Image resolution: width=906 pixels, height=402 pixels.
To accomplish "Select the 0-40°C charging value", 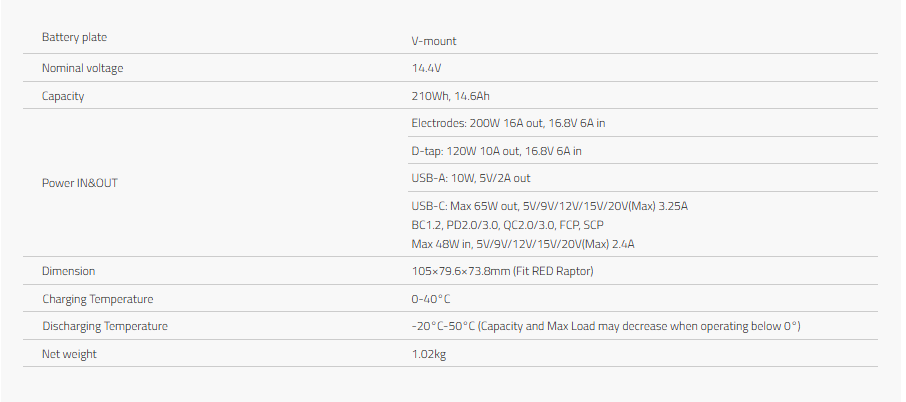I will 430,299.
